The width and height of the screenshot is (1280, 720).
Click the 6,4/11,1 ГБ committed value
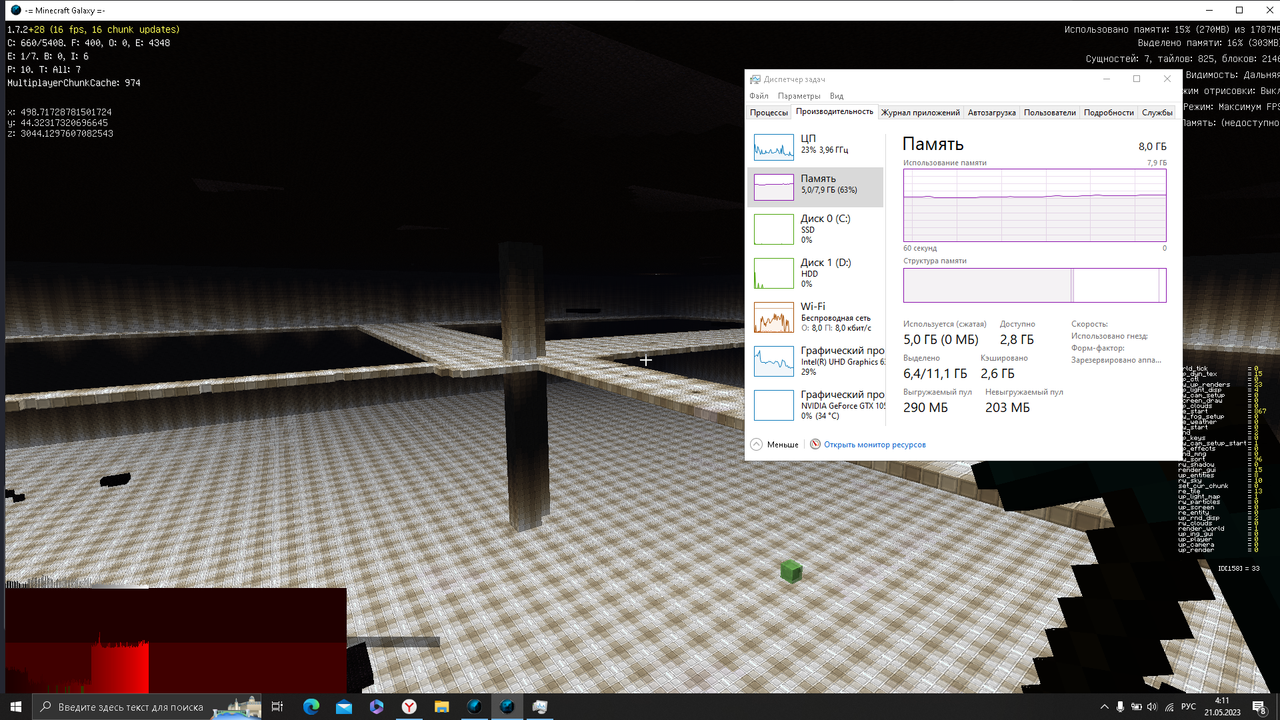pyautogui.click(x=935, y=373)
